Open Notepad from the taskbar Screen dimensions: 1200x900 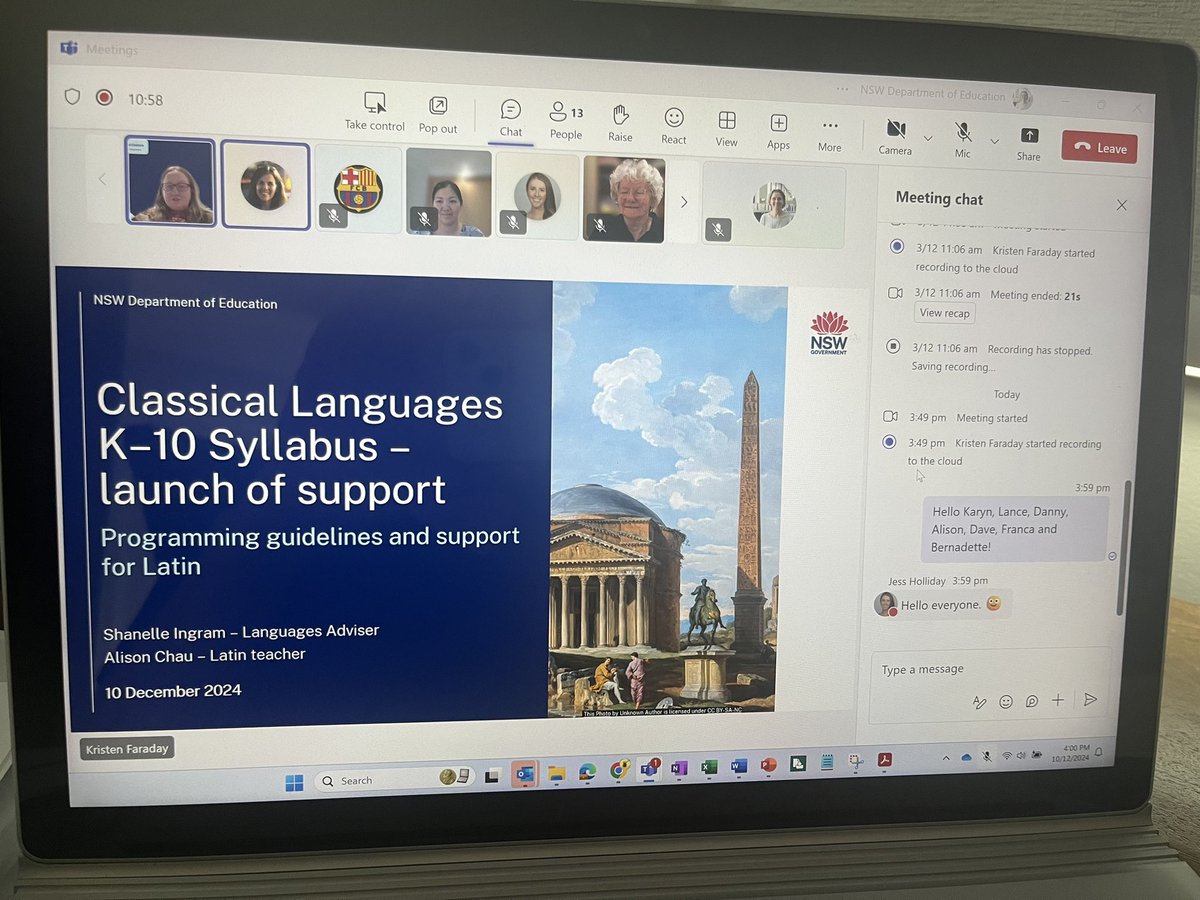(827, 763)
